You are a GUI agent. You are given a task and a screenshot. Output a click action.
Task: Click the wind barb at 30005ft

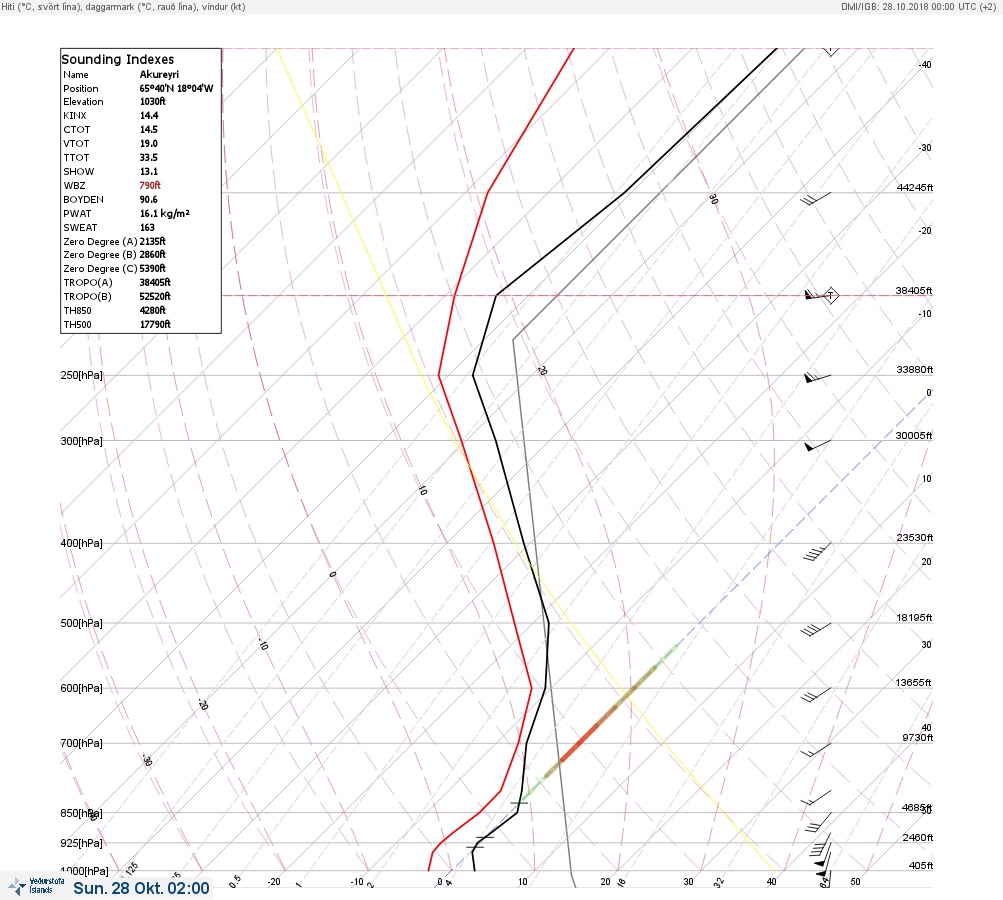817,445
